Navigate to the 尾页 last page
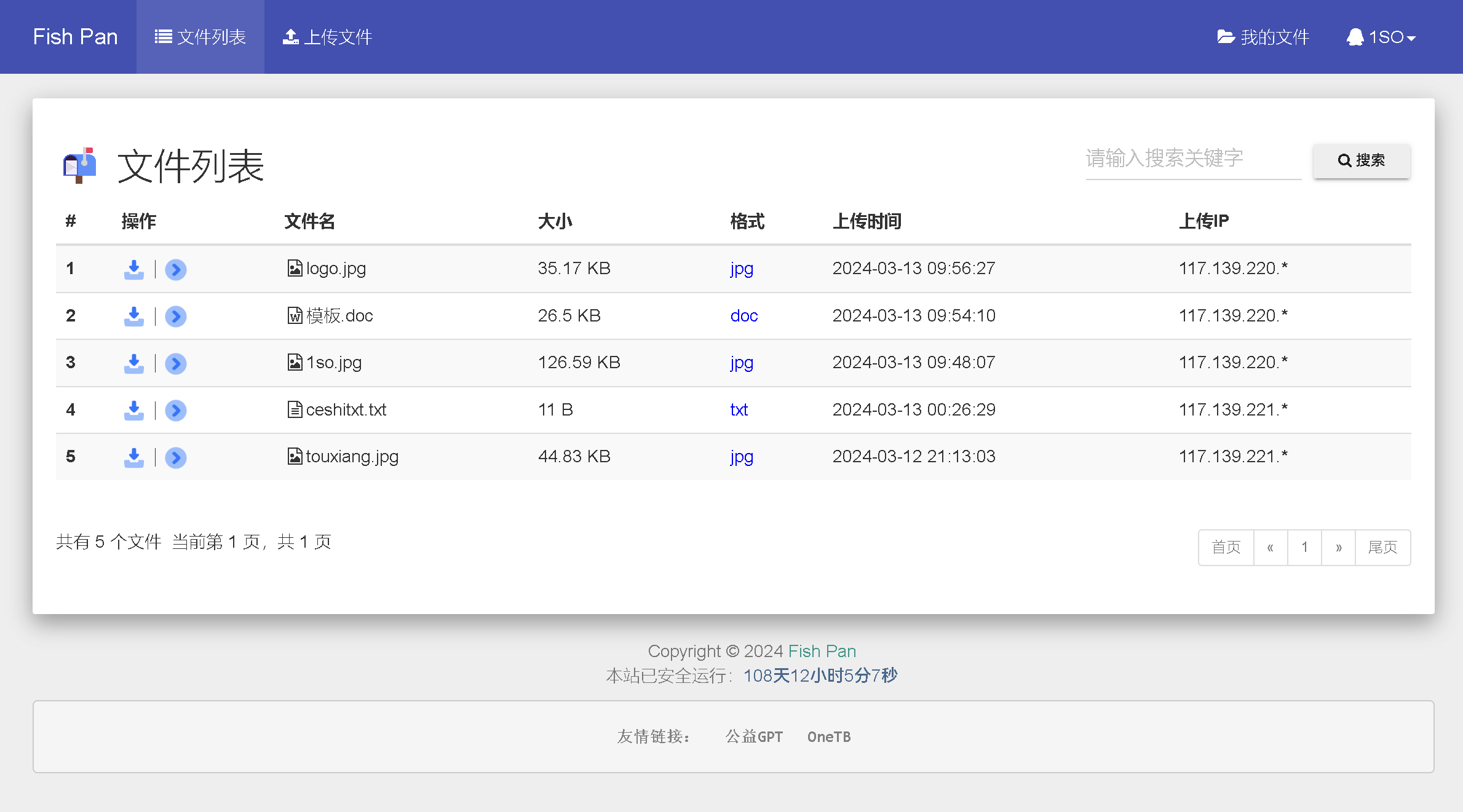The height and width of the screenshot is (812, 1463). pos(1383,546)
